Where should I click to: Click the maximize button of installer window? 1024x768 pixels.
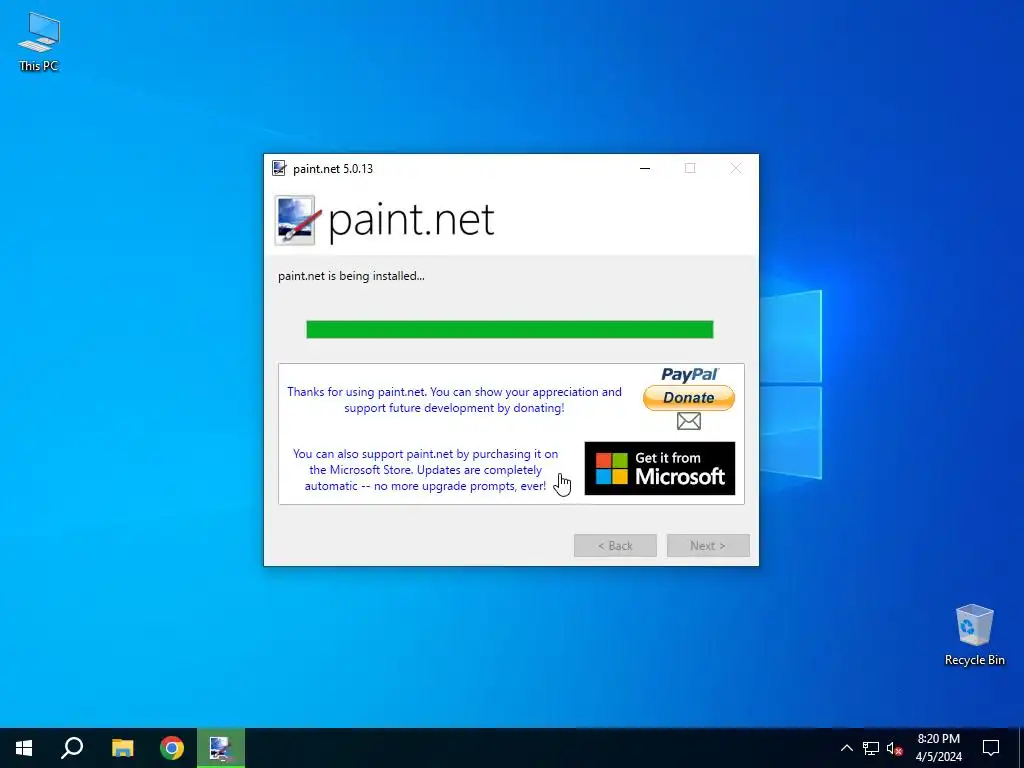[x=690, y=168]
